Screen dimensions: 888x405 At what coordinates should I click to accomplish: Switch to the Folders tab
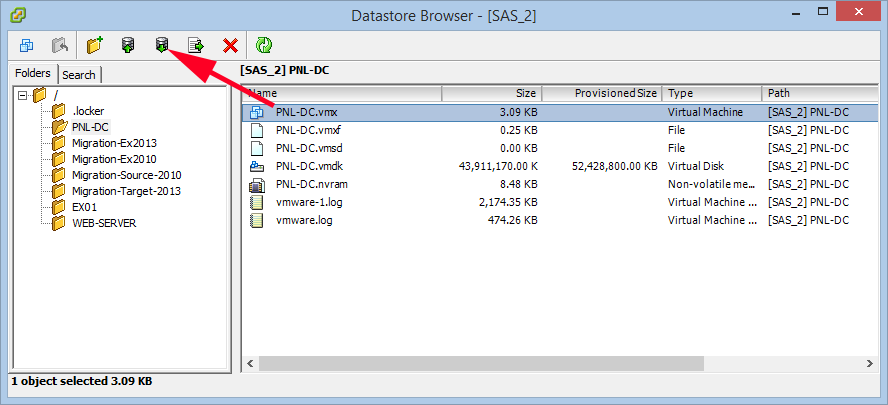point(33,73)
